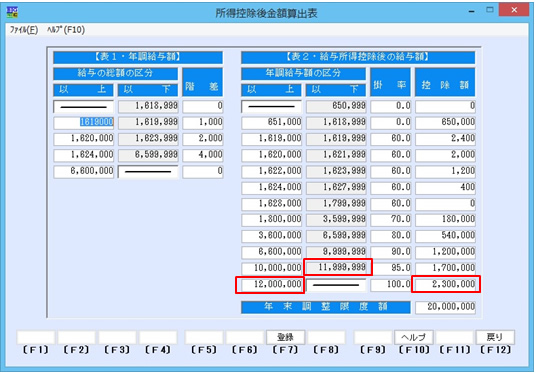
Task: Click the 控除額 field showing 540,000
Action: coord(445,236)
